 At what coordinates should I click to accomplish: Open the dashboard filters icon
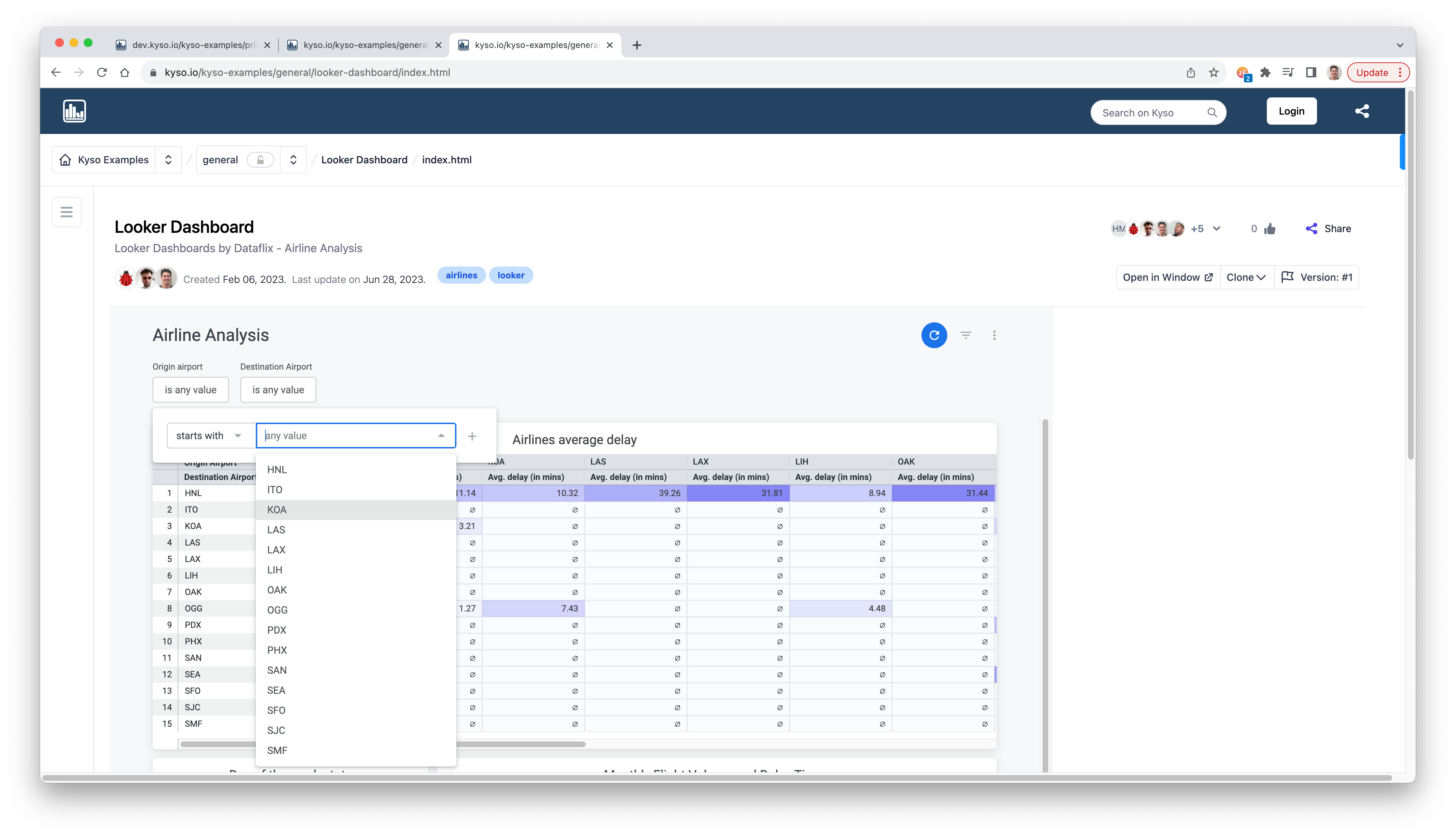(966, 335)
